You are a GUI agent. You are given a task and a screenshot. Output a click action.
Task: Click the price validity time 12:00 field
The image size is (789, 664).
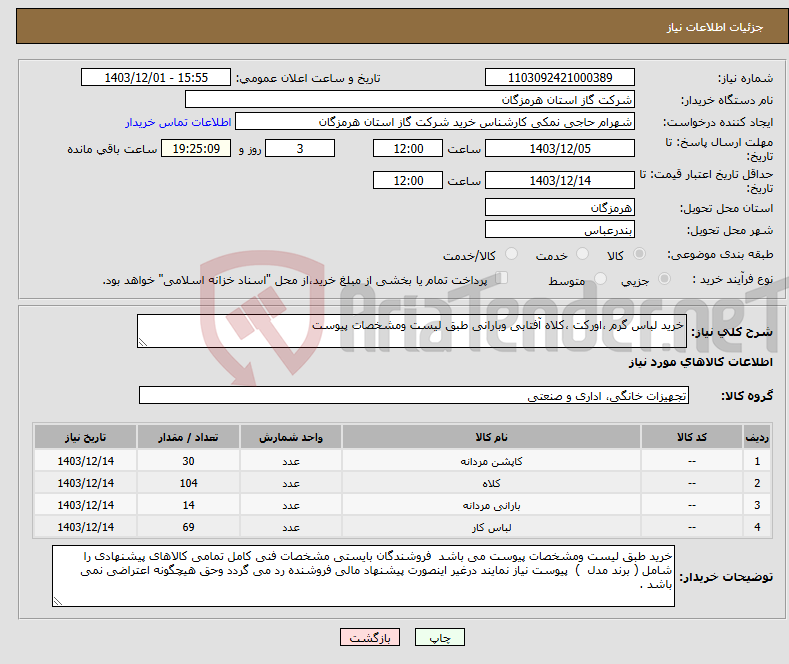408,180
